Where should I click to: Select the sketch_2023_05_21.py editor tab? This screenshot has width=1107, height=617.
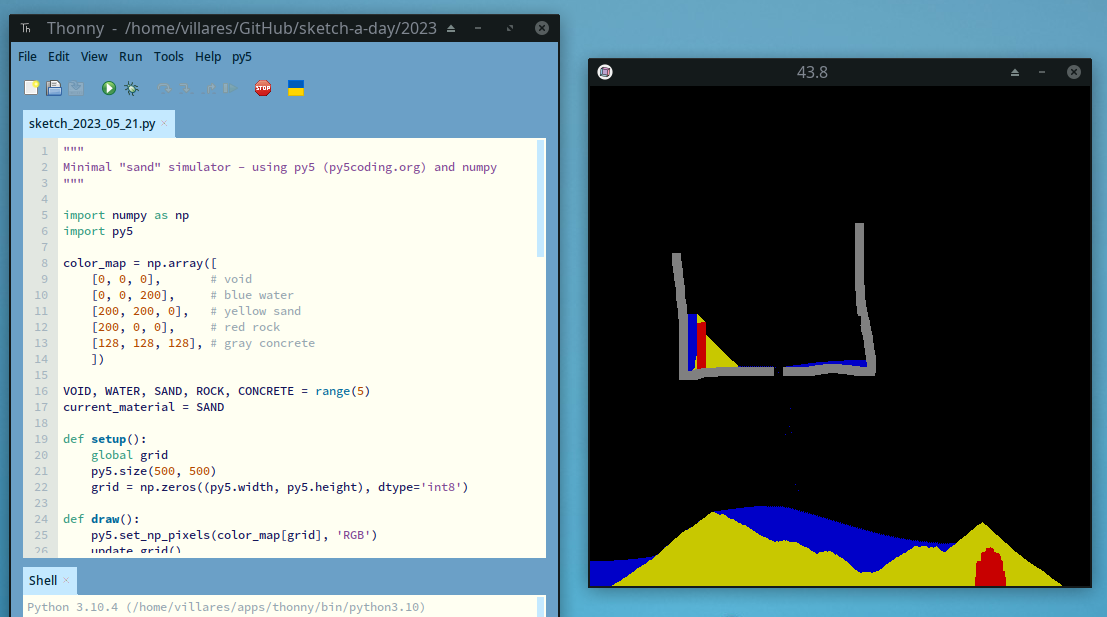click(92, 124)
